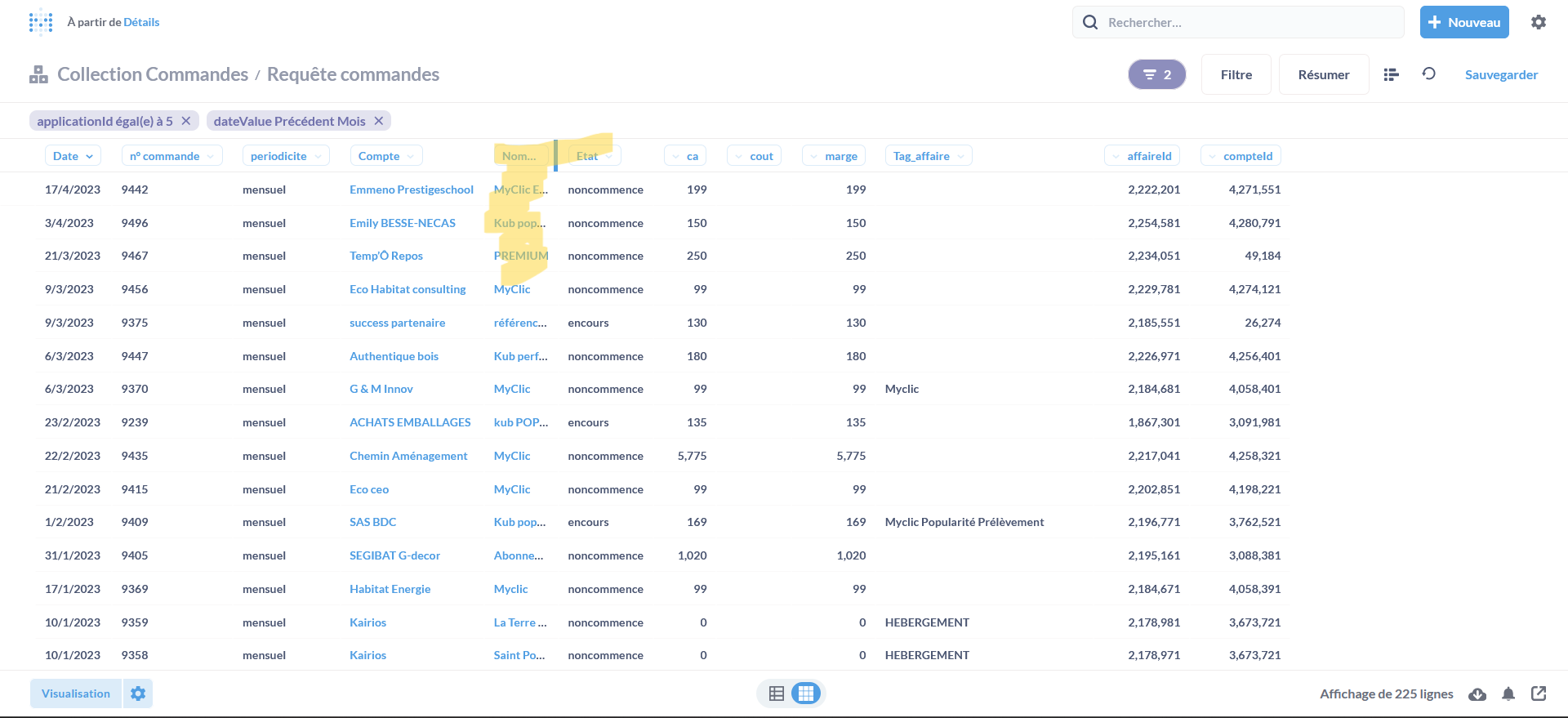Viewport: 1568px width, 718px height.
Task: Open Requête commandes breadcrumb
Action: (353, 74)
